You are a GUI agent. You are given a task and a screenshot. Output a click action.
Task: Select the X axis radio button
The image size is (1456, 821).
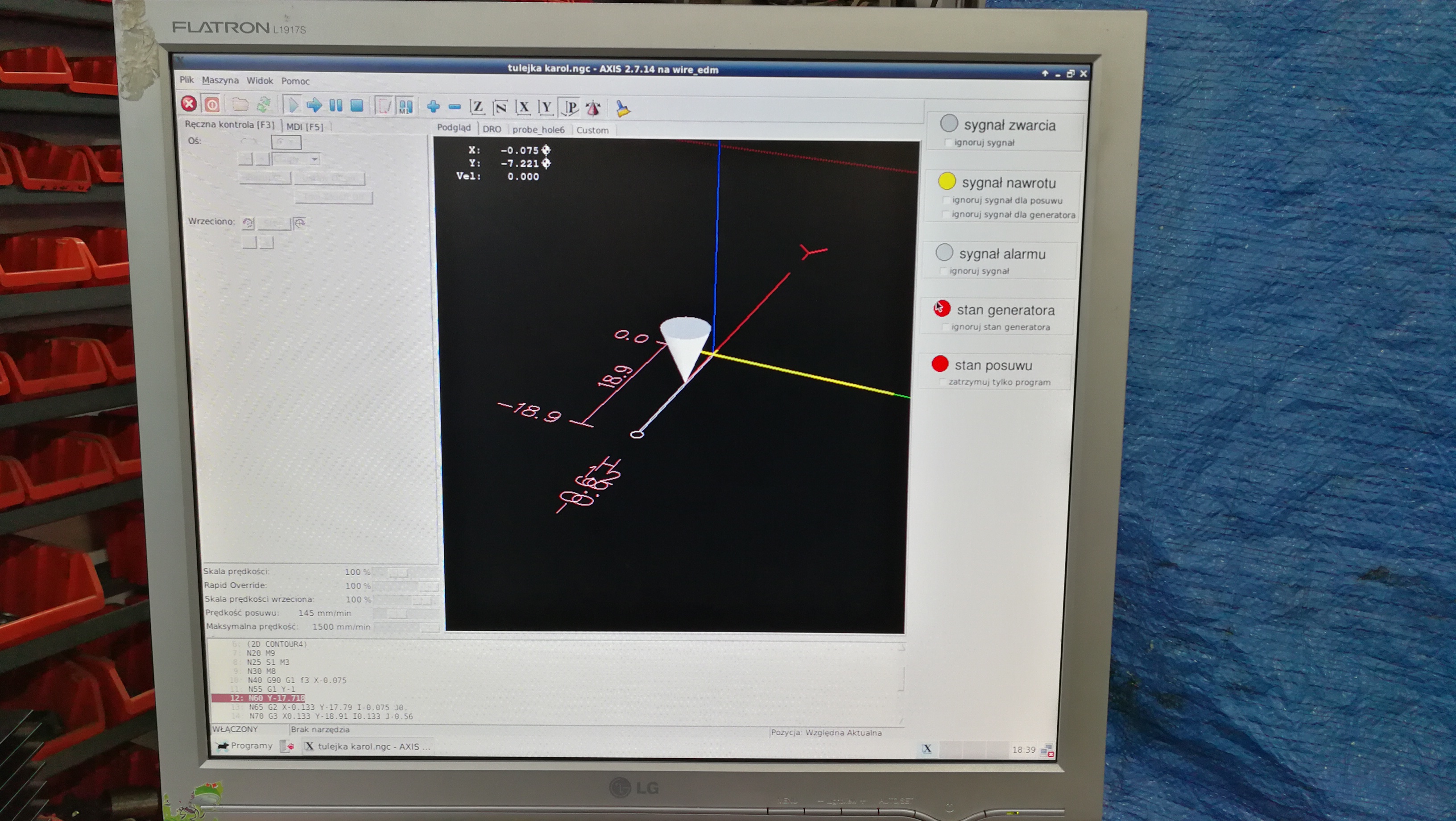249,141
